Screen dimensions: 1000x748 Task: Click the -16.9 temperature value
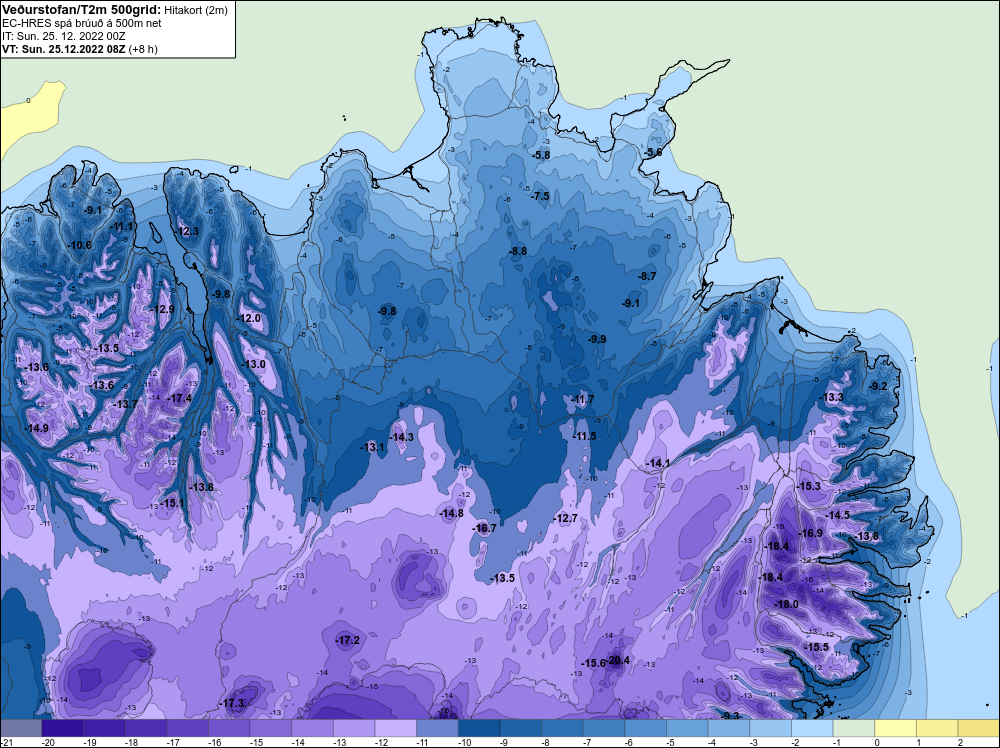pyautogui.click(x=811, y=533)
